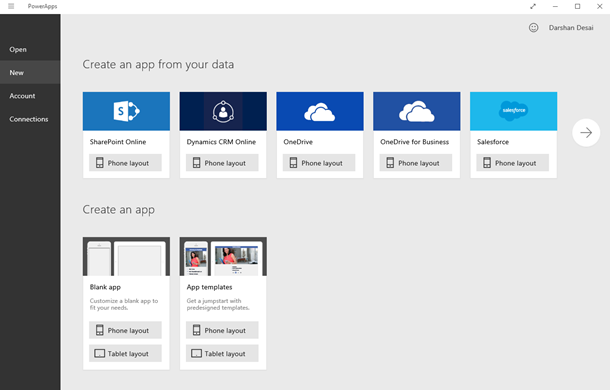Viewport: 610px width, 390px height.
Task: Select the New menu item
Action: (30, 72)
